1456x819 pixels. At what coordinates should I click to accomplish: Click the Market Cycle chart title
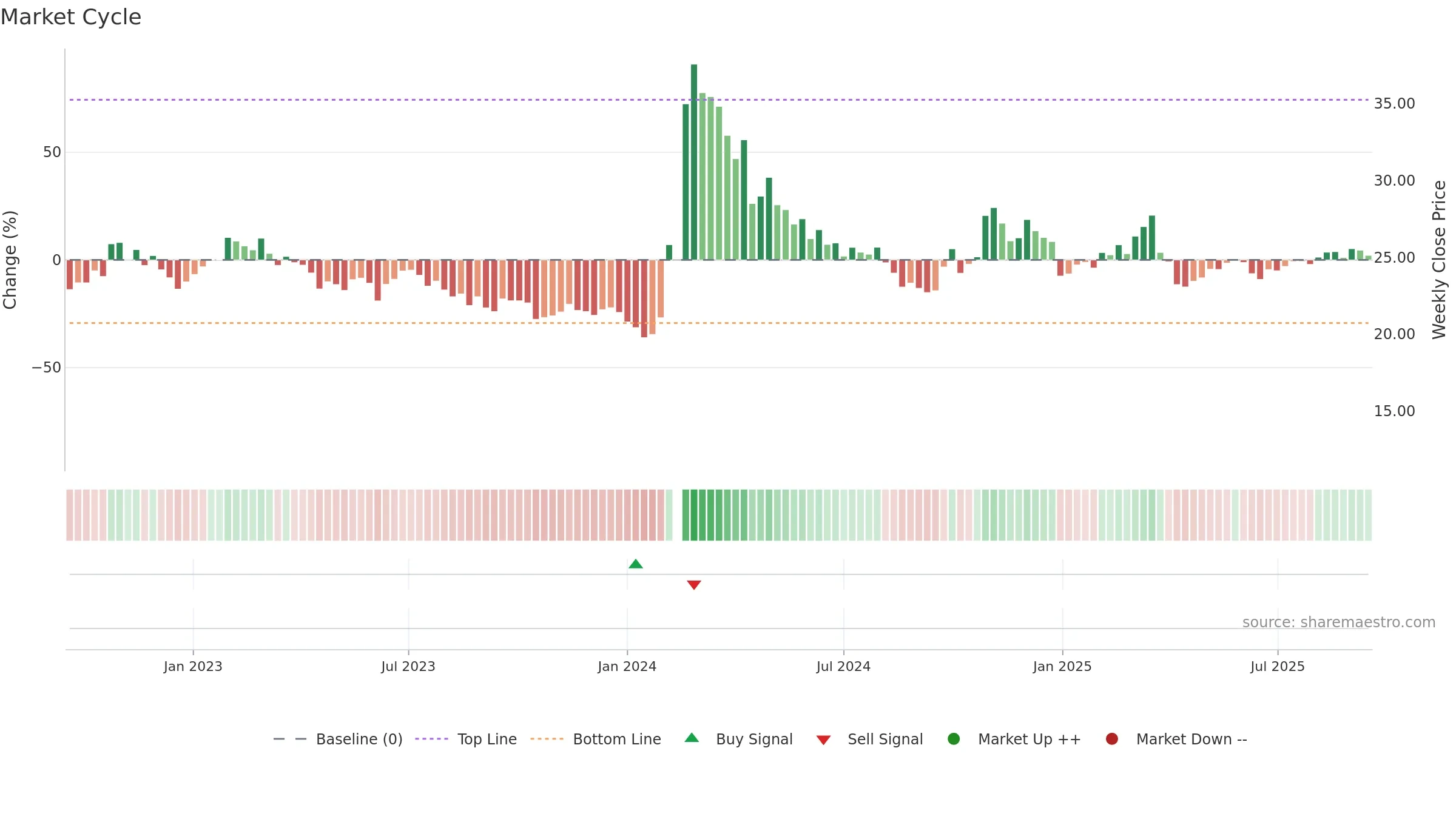pyautogui.click(x=71, y=17)
